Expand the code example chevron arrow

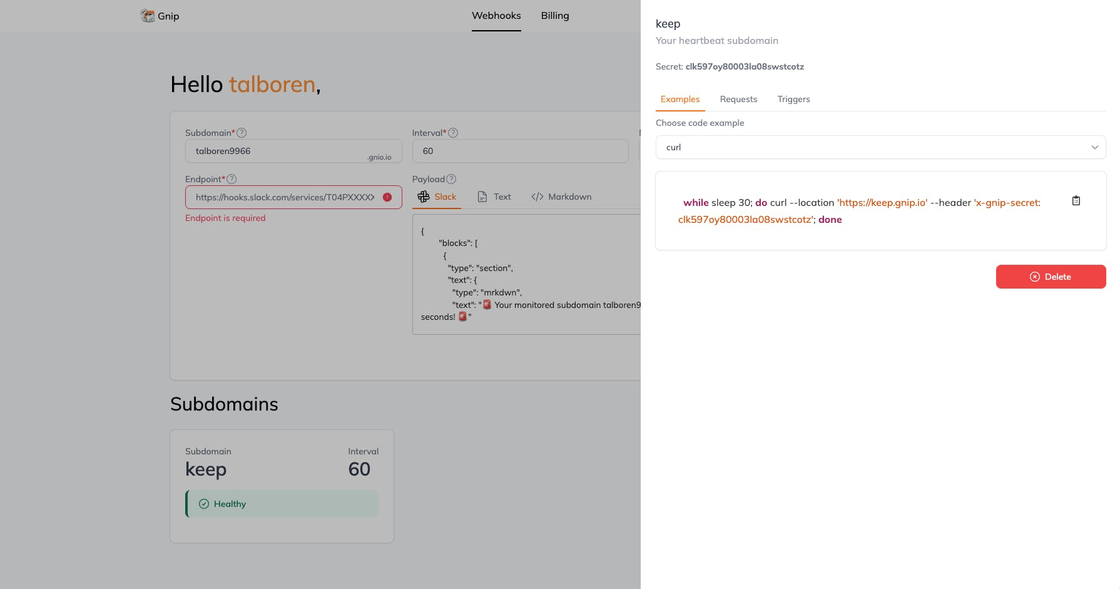1094,147
